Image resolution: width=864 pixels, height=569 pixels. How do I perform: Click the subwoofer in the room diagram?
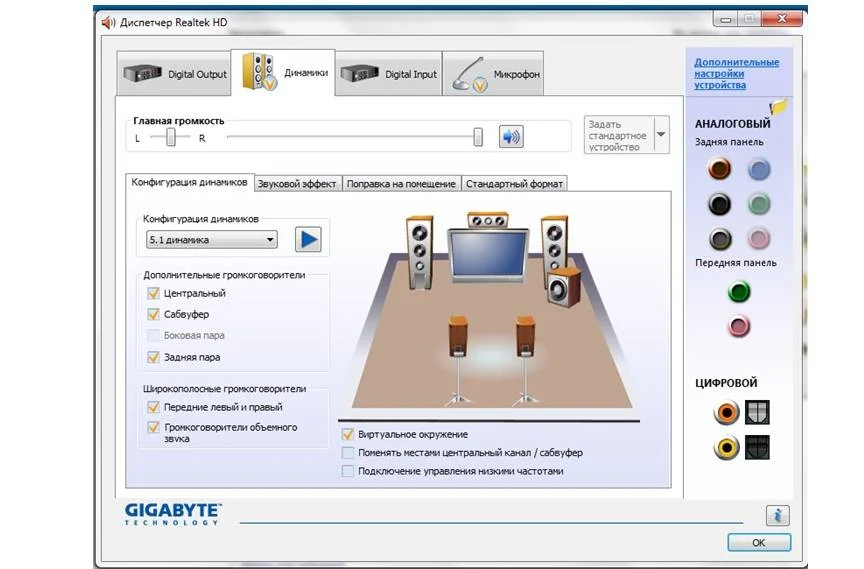click(x=564, y=287)
